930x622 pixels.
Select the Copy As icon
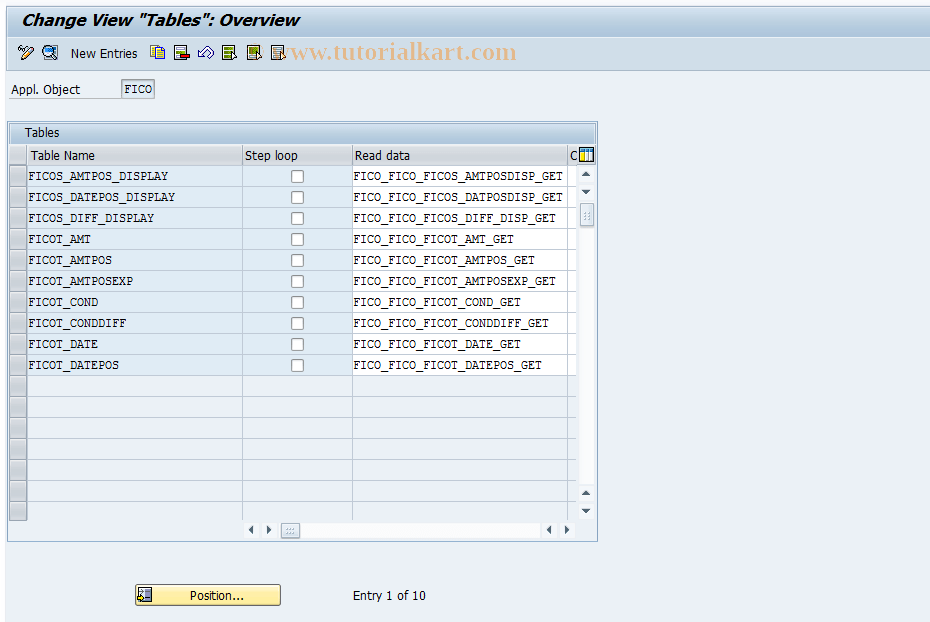(x=157, y=52)
